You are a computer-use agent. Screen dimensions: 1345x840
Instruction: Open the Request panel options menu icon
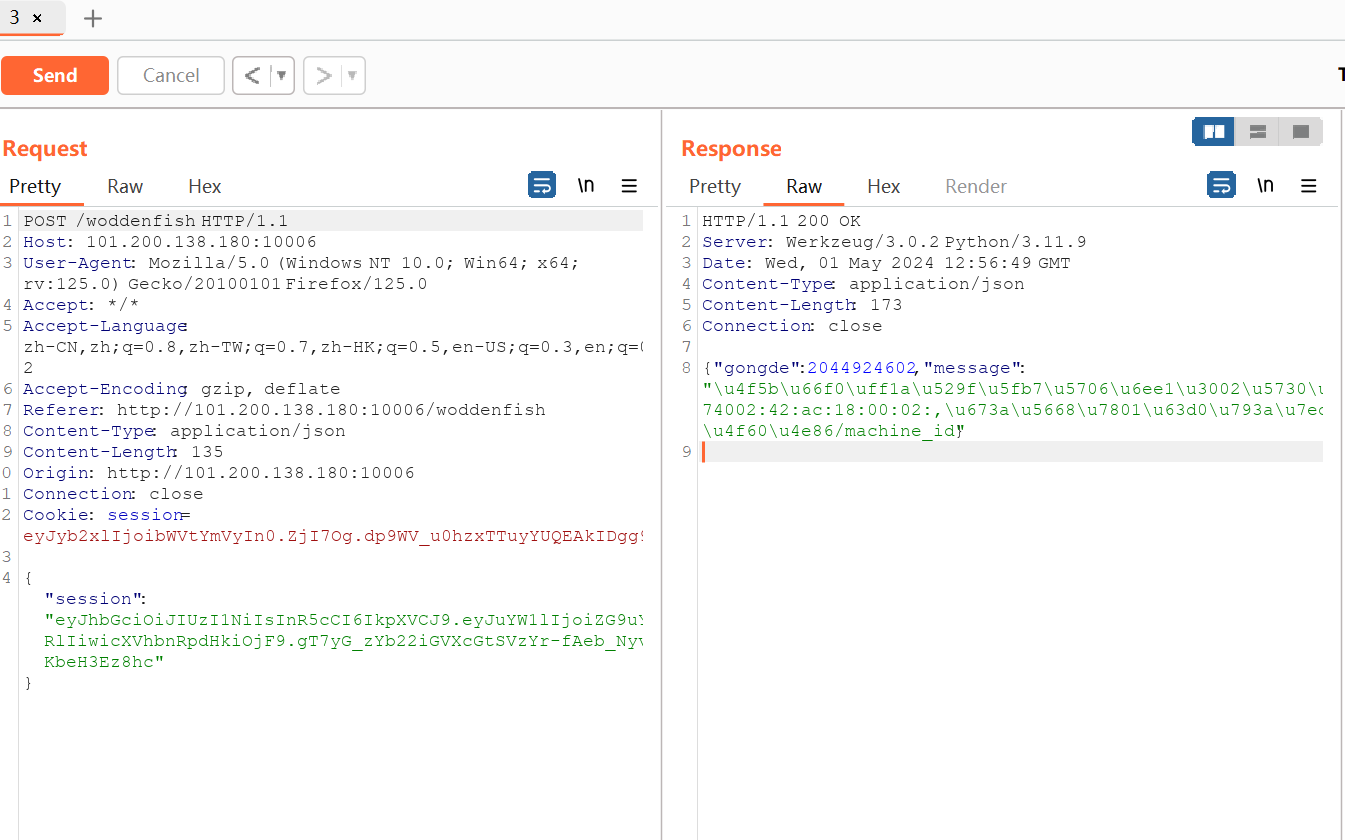point(629,185)
